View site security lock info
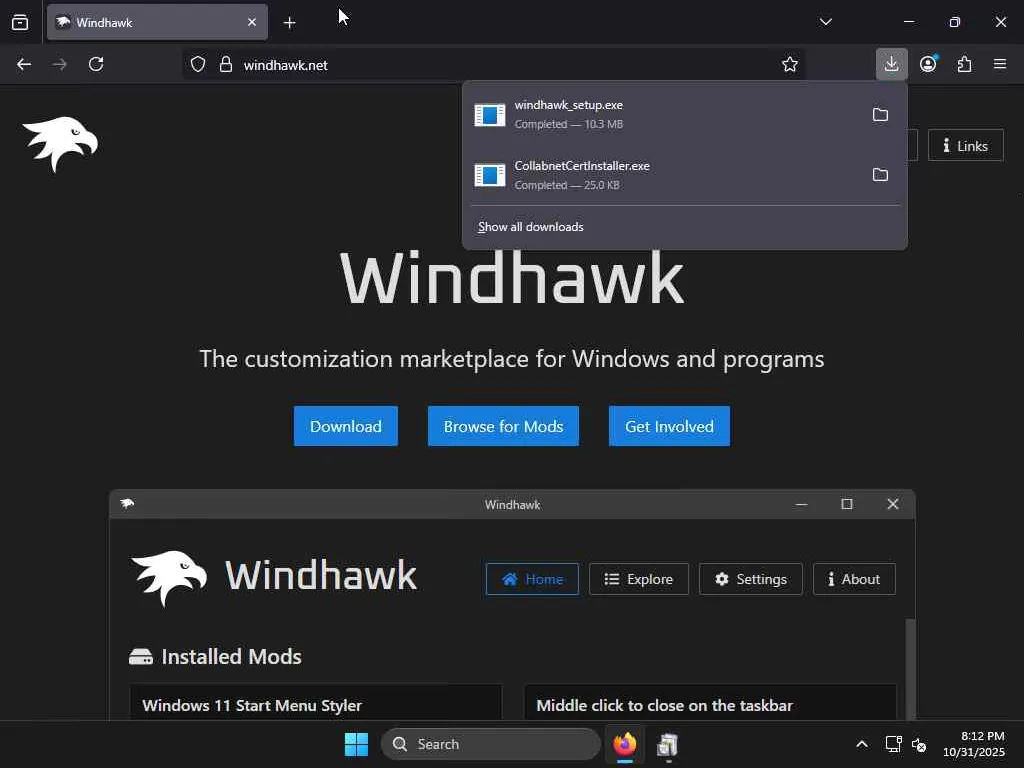Viewport: 1024px width, 768px height. pos(226,64)
